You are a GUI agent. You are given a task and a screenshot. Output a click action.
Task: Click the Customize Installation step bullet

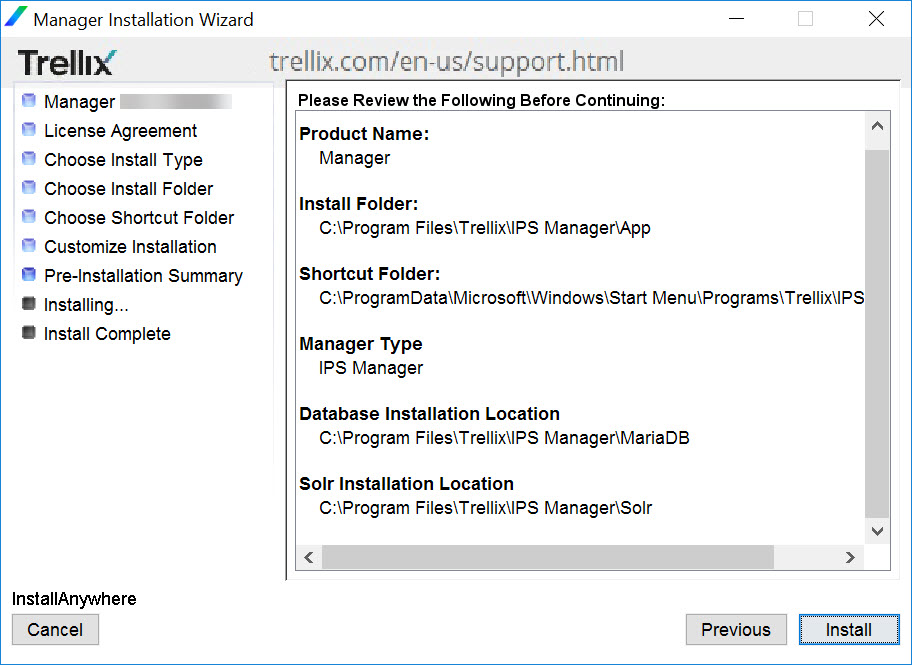coord(28,246)
